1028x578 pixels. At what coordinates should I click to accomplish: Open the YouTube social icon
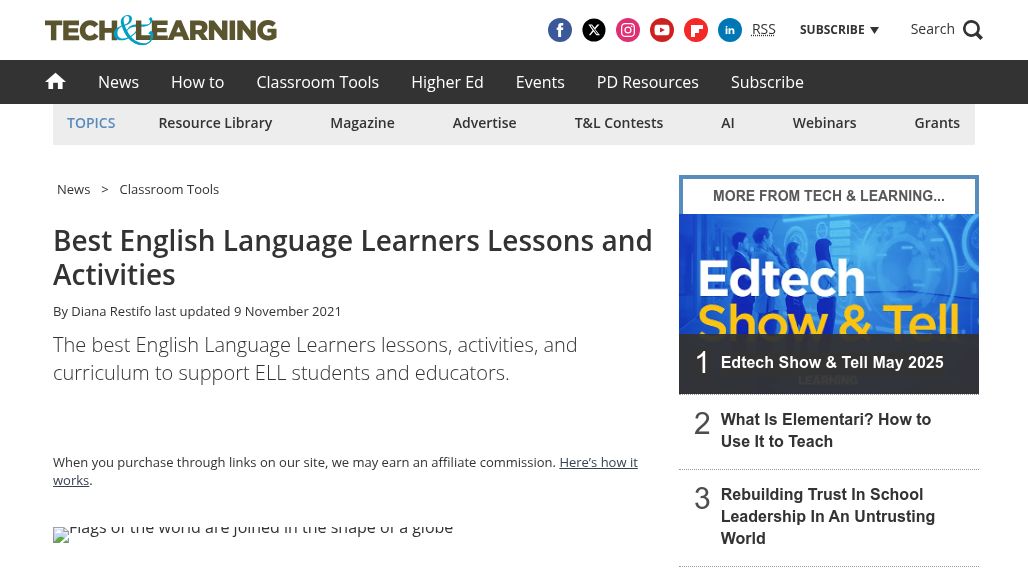(662, 30)
